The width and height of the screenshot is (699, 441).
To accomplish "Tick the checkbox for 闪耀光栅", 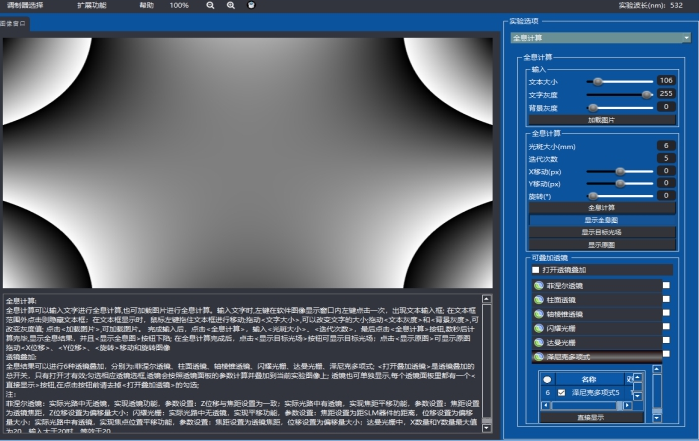I will coord(666,328).
